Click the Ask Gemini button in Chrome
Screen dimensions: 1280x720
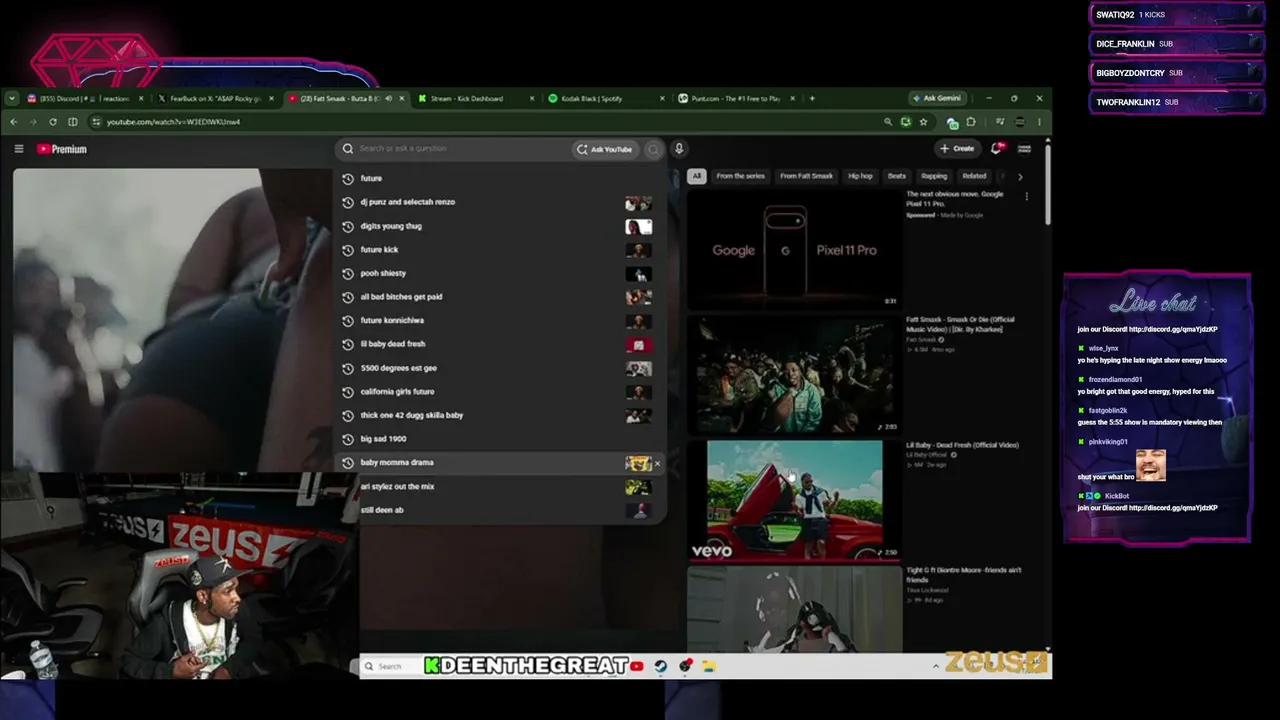(937, 98)
